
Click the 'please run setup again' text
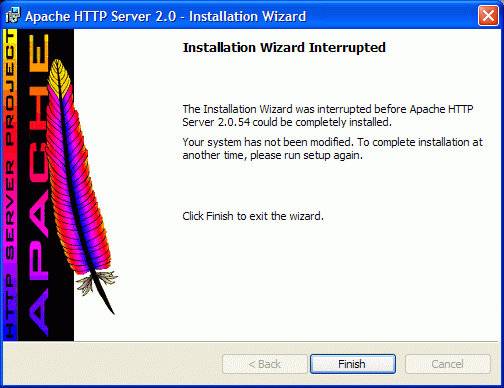[306, 156]
